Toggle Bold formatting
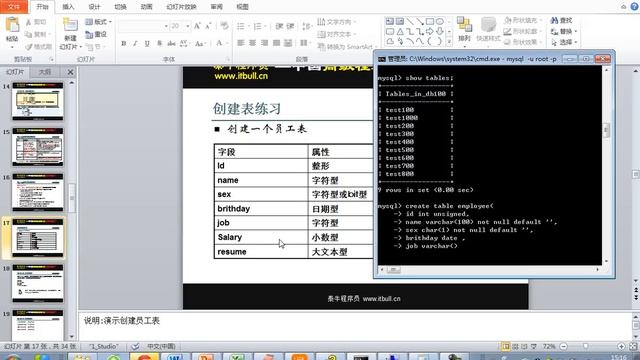The width and height of the screenshot is (640, 360). pos(124,43)
